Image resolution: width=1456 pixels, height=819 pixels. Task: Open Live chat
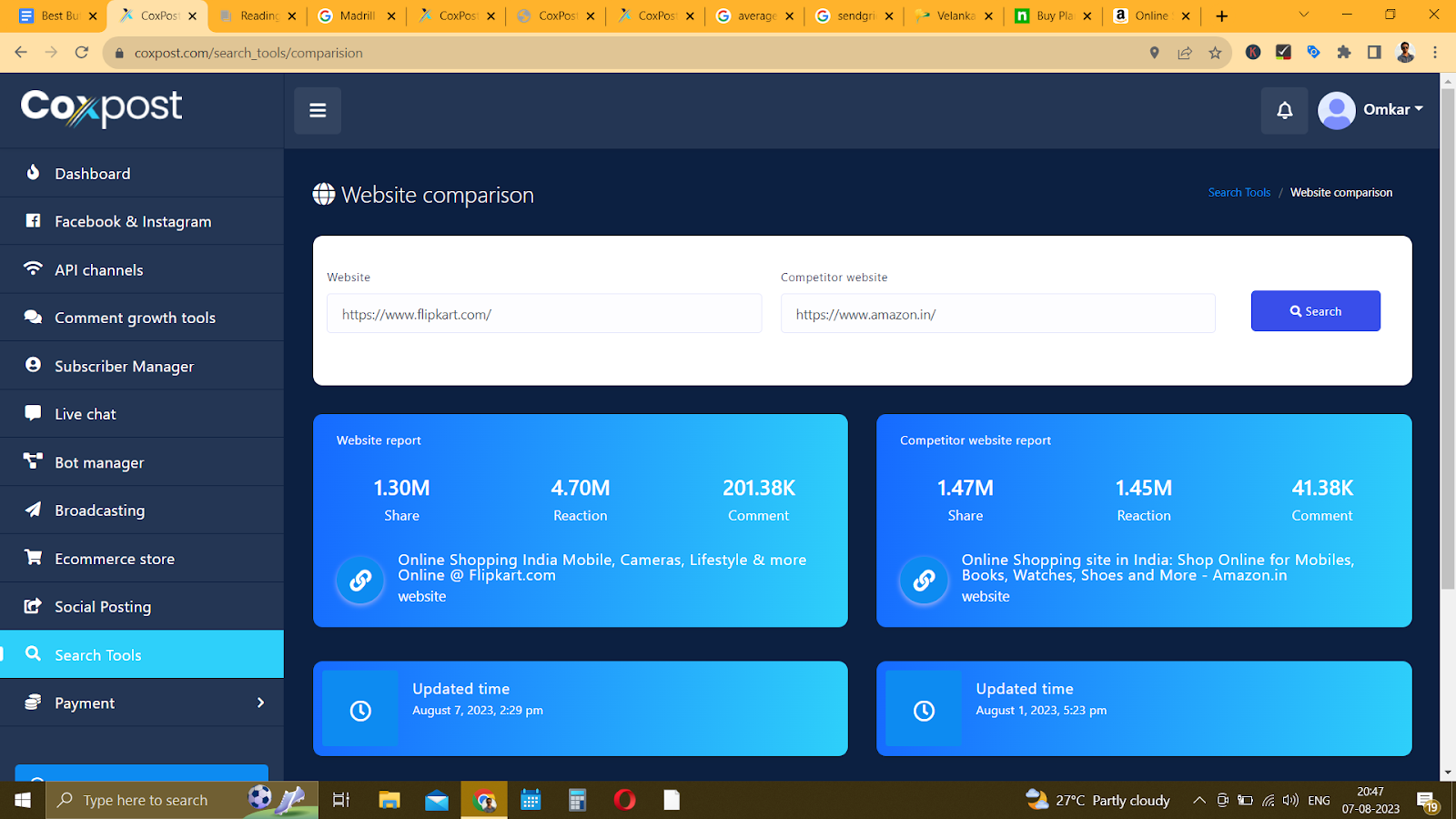142,414
